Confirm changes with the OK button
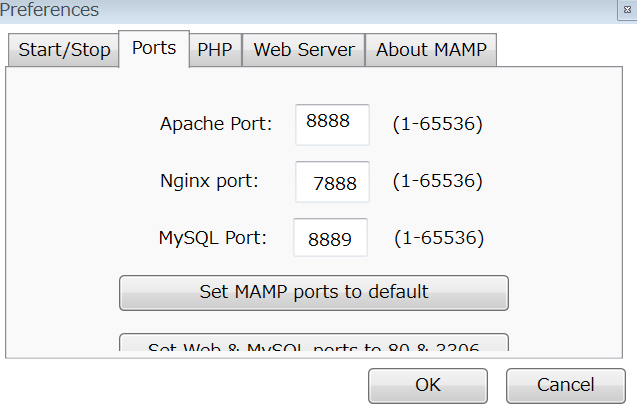The width and height of the screenshot is (637, 412). click(x=428, y=386)
